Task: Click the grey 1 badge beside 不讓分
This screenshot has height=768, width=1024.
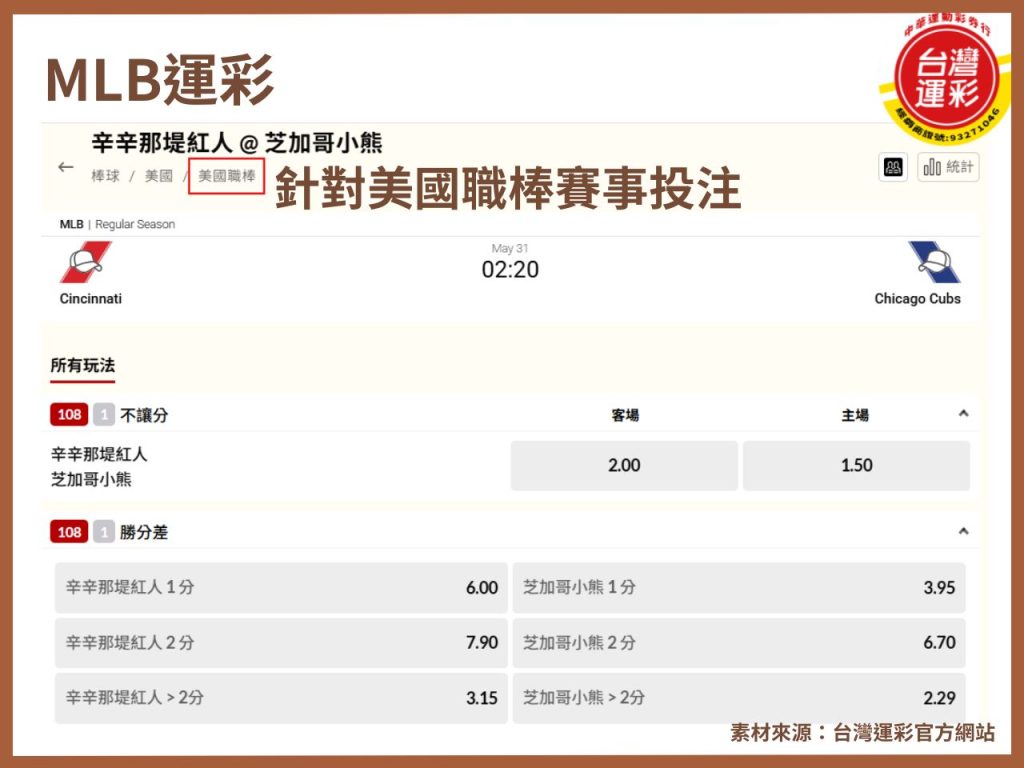Action: click(x=103, y=414)
